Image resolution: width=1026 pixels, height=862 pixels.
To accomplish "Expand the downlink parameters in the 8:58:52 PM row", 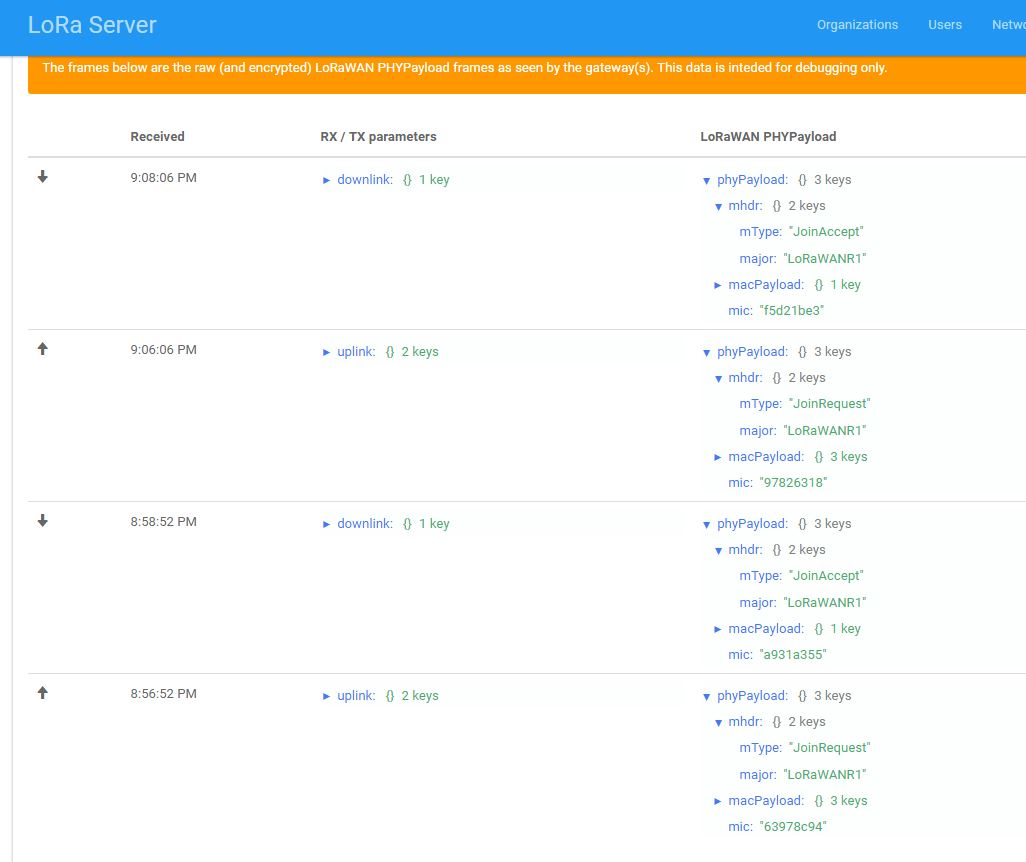I will click(326, 524).
